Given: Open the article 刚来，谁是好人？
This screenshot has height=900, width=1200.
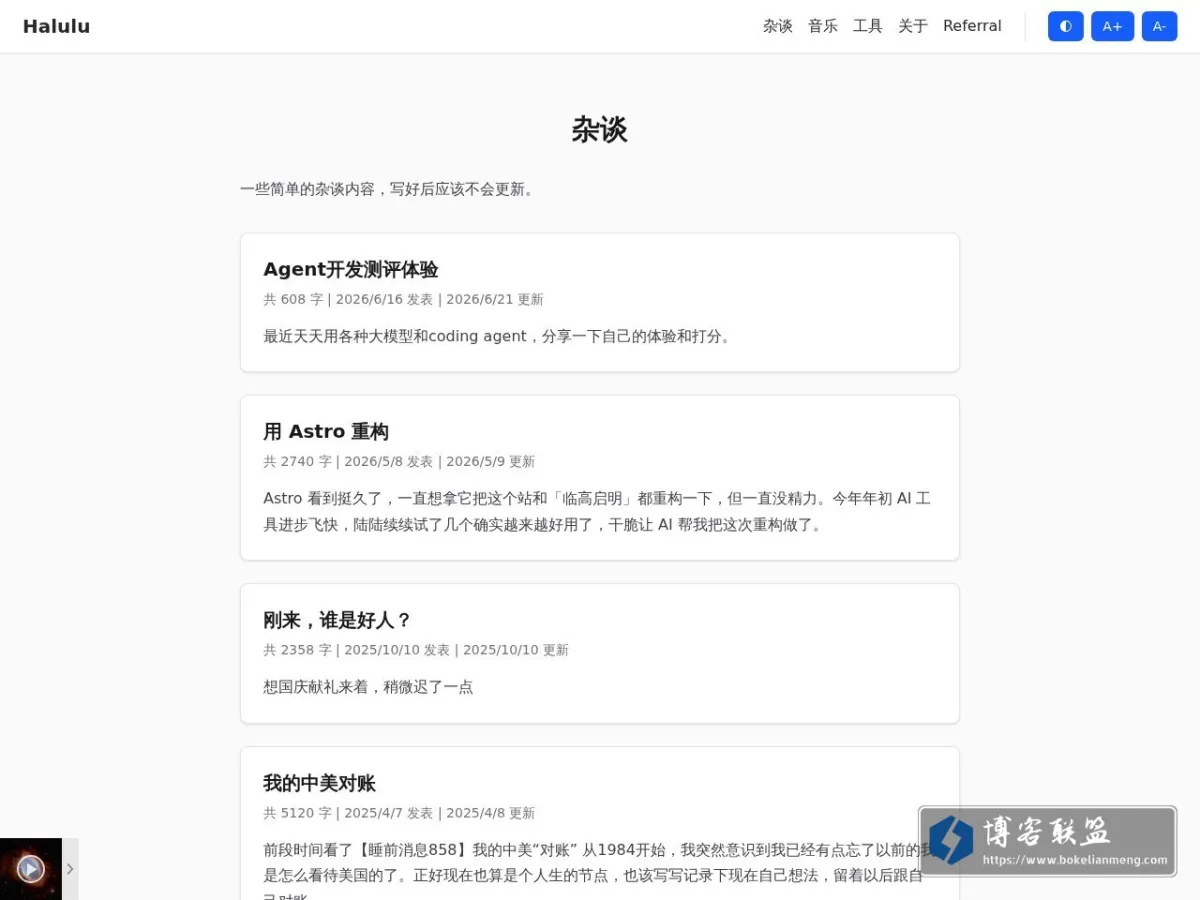Looking at the screenshot, I should [x=338, y=620].
